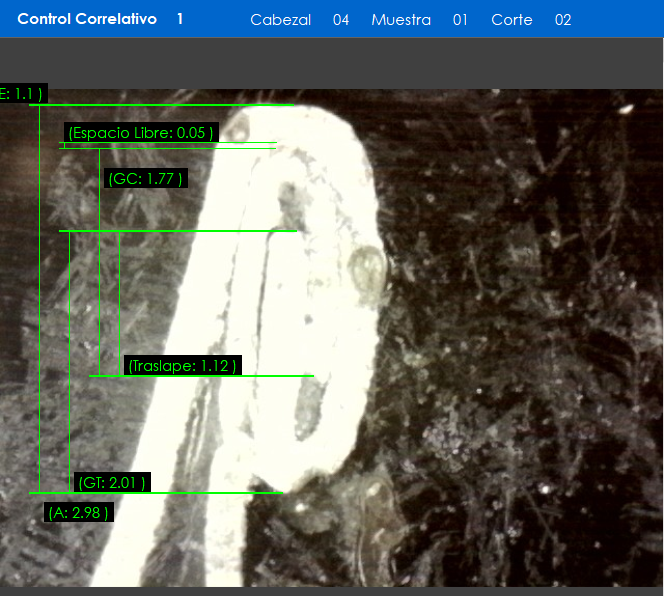Image resolution: width=664 pixels, height=596 pixels.
Task: Select the green line just below the GC label
Action: (x=178, y=231)
